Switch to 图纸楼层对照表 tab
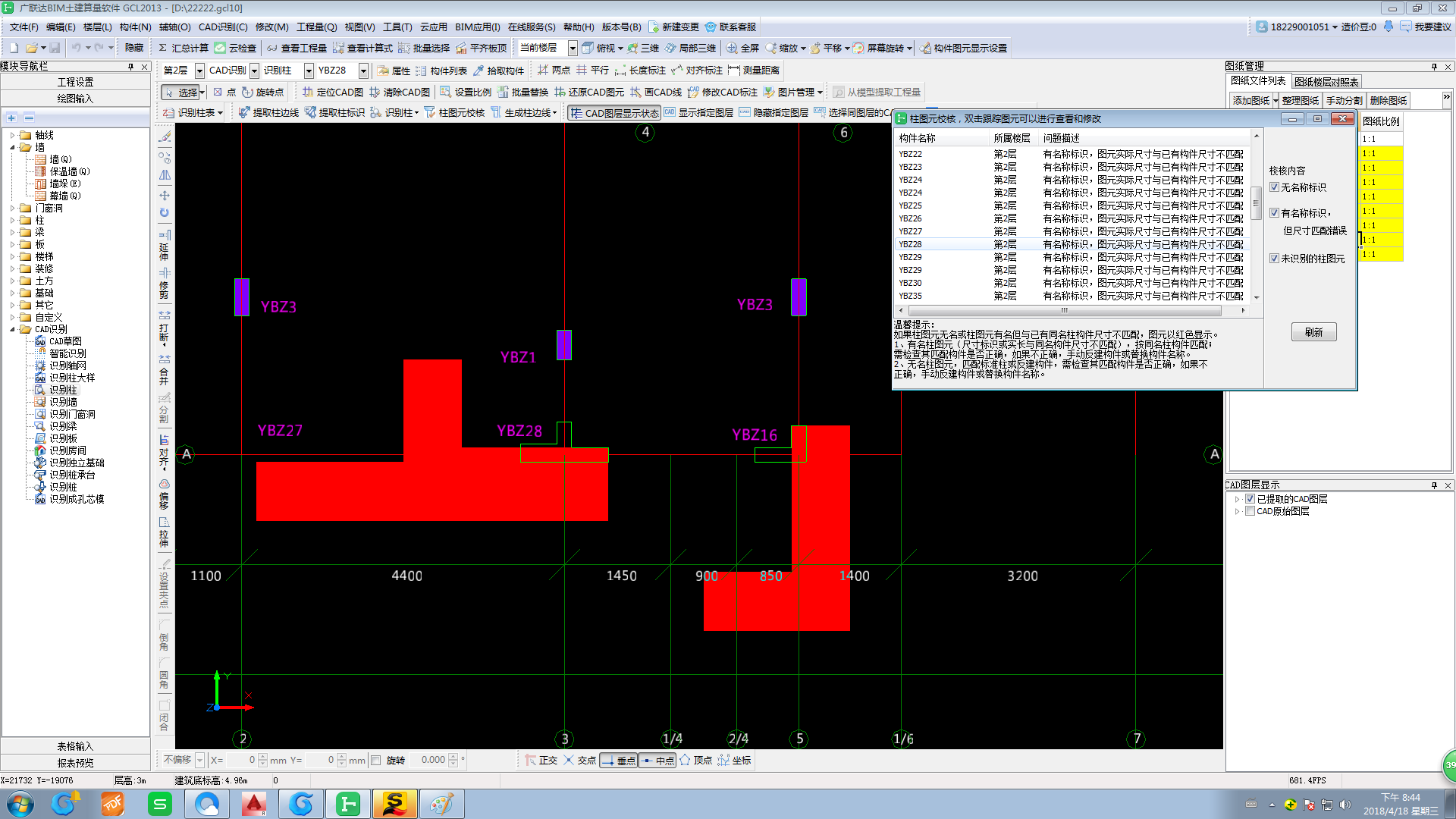This screenshot has width=1456, height=819. pos(1326,82)
